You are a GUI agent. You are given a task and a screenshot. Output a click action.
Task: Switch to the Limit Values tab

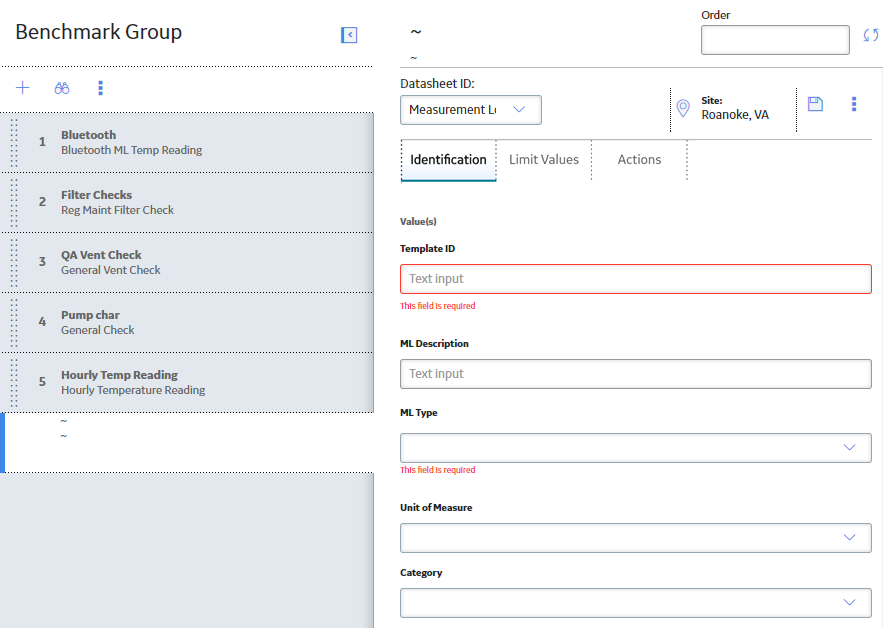pos(544,160)
